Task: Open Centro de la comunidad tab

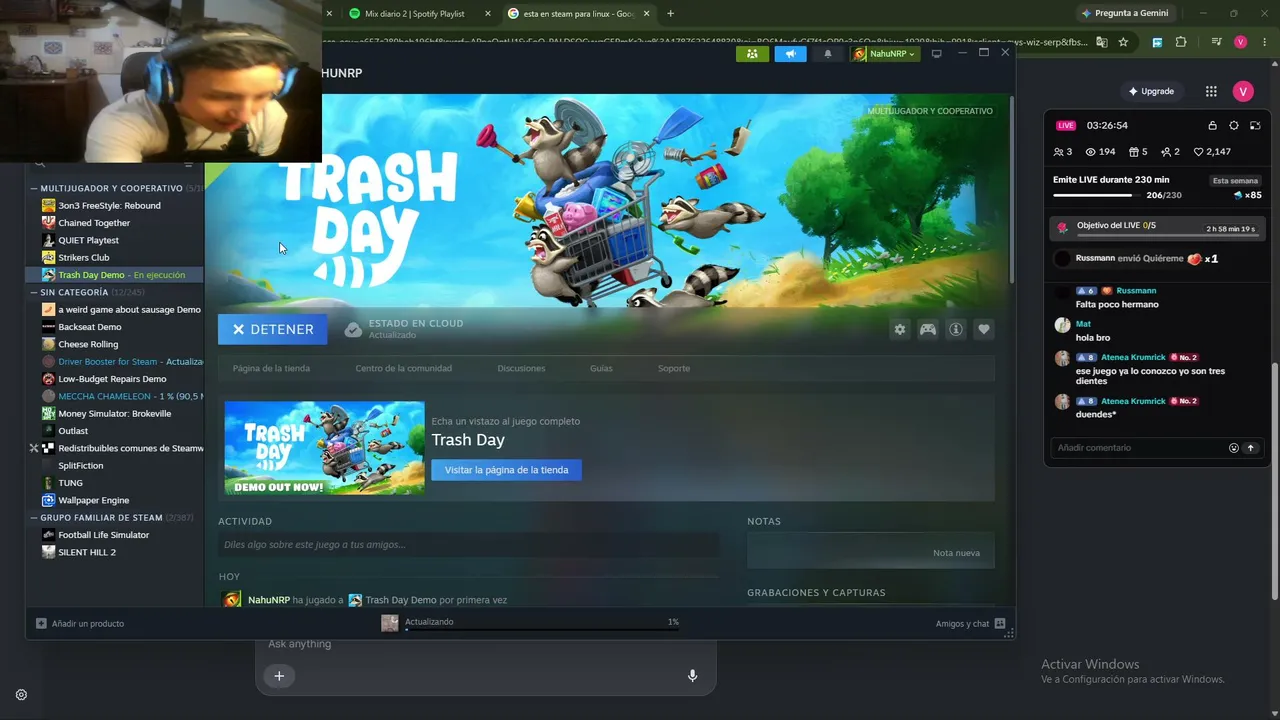Action: (x=403, y=368)
